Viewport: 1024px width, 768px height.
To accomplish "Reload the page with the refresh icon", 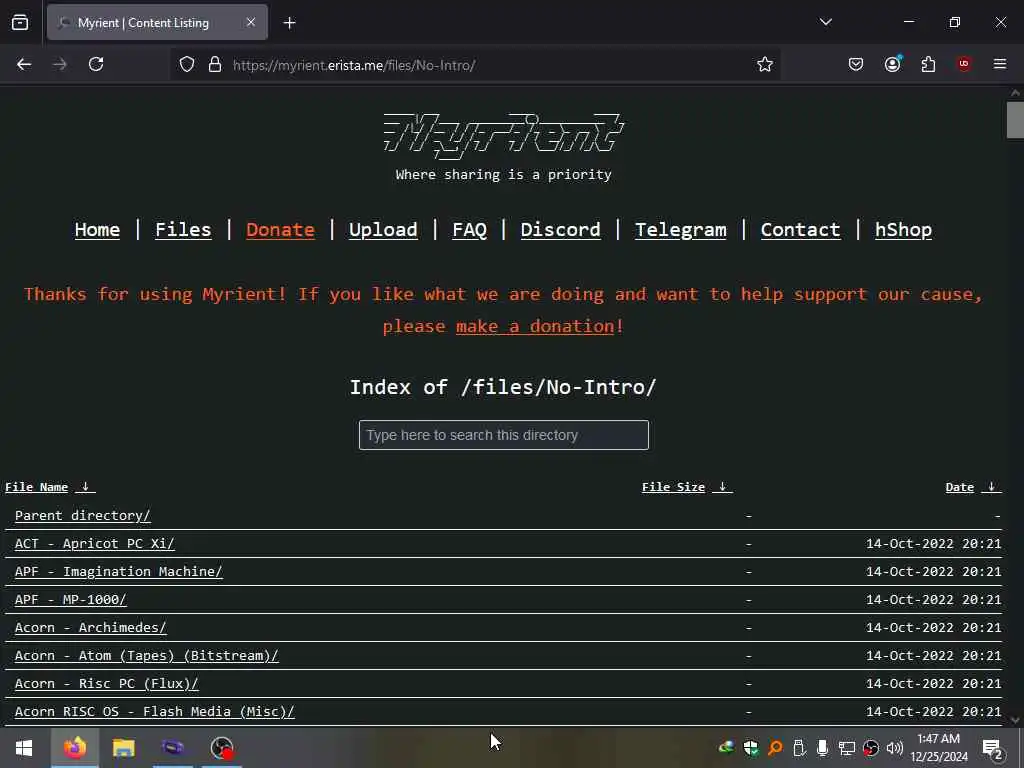I will click(96, 65).
